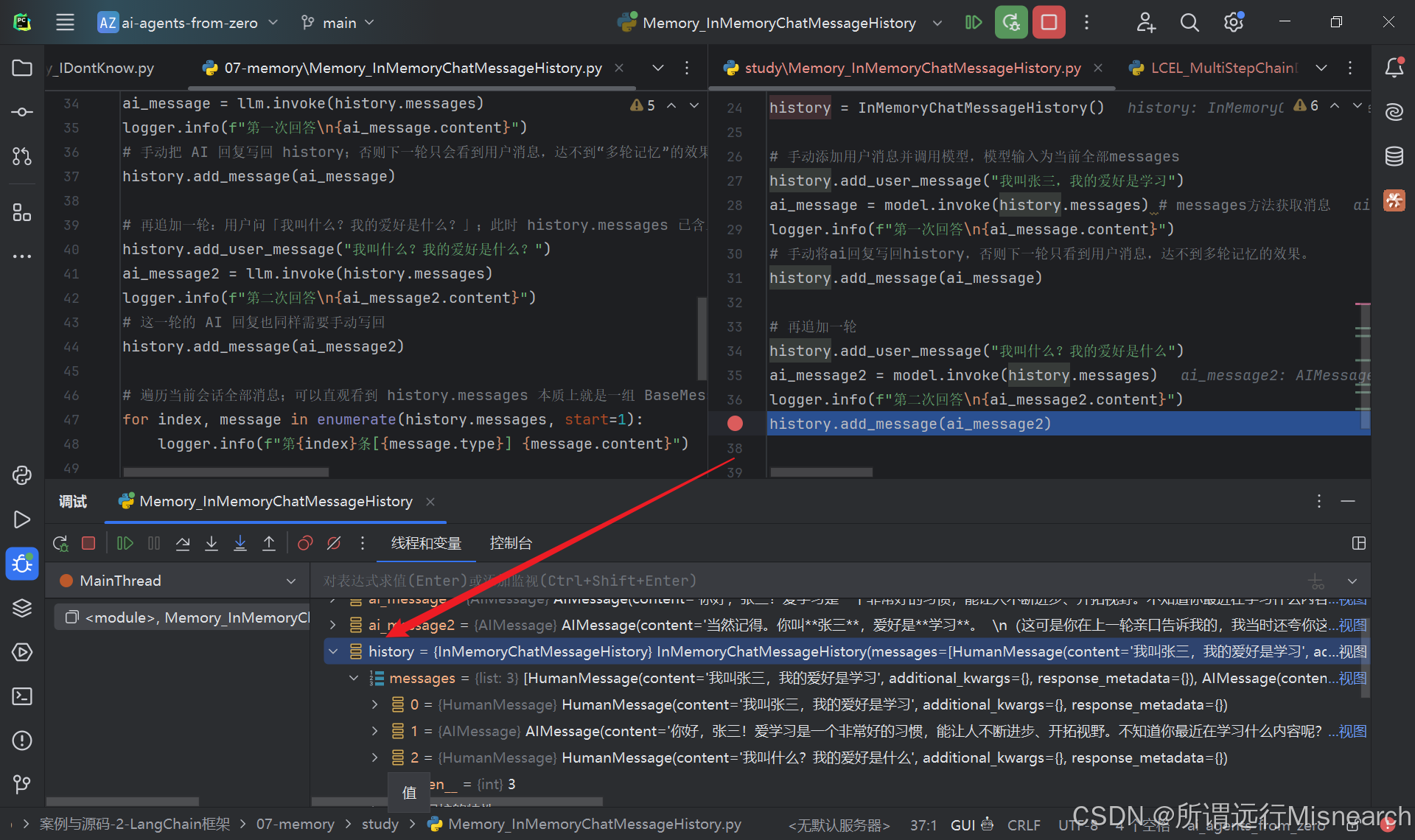Image resolution: width=1415 pixels, height=840 pixels.
Task: Show hidden tabs in right editor
Action: pyautogui.click(x=1321, y=68)
